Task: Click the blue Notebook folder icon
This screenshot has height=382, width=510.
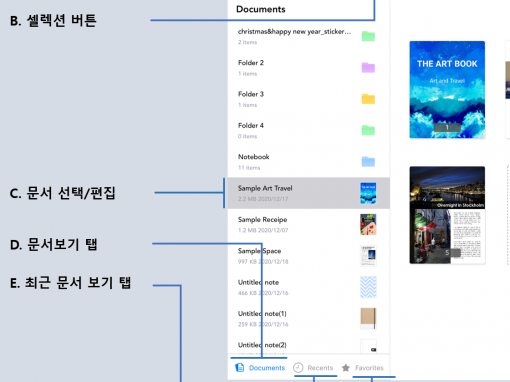Action: coord(368,161)
